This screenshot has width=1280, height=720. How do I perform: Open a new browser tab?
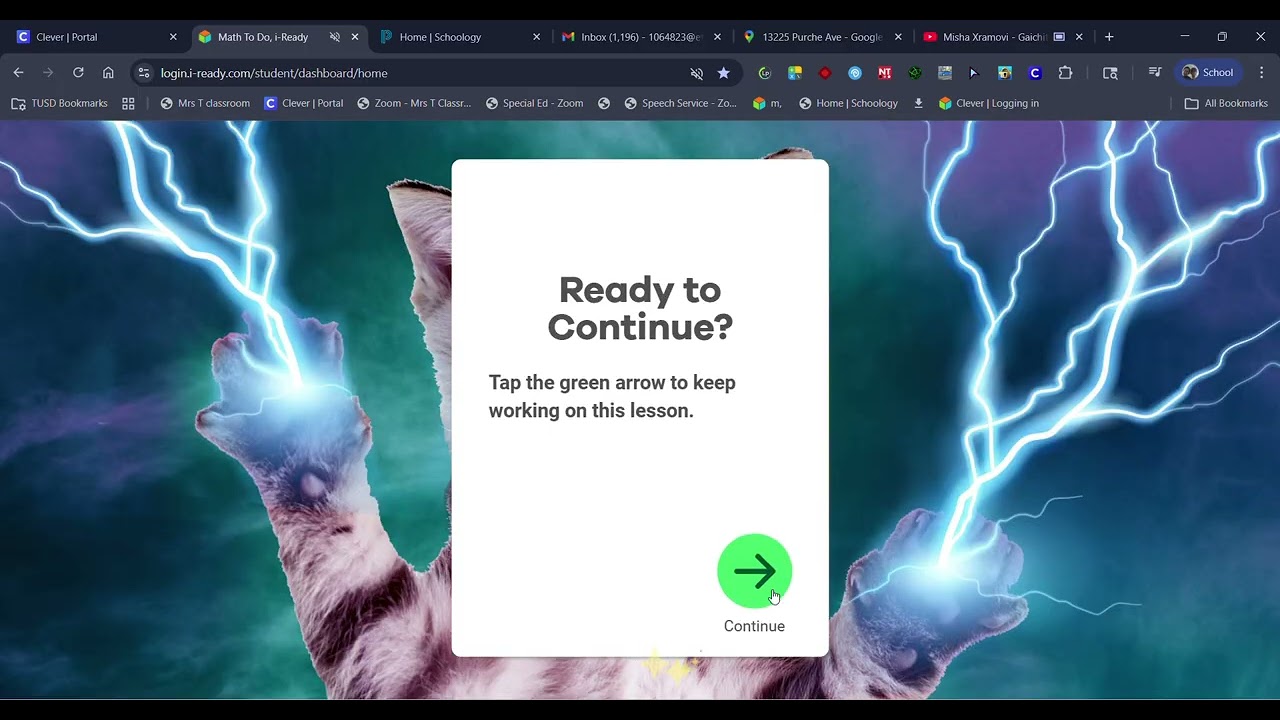pos(1109,37)
